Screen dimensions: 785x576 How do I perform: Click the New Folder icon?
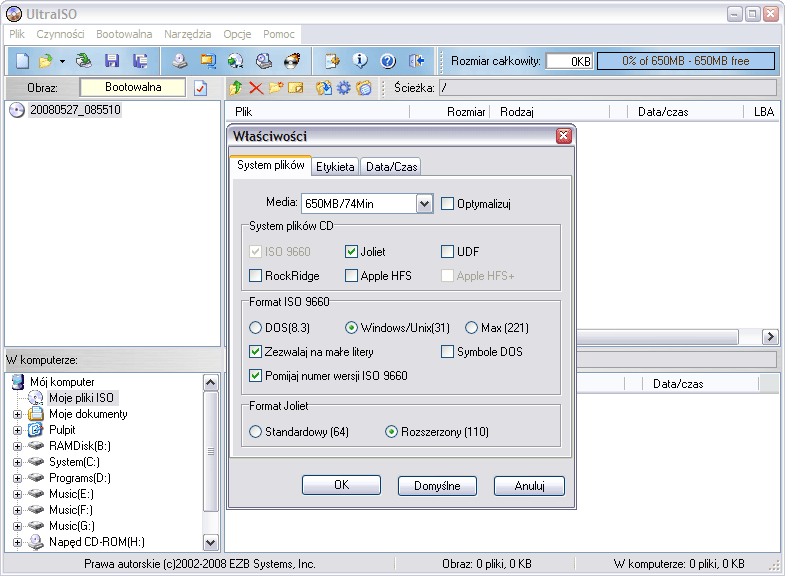point(276,88)
